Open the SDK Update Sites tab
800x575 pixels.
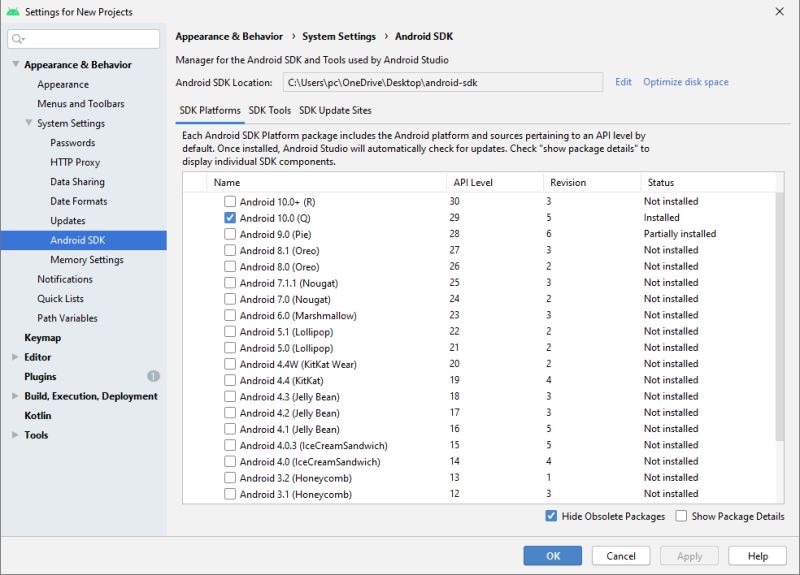[335, 111]
